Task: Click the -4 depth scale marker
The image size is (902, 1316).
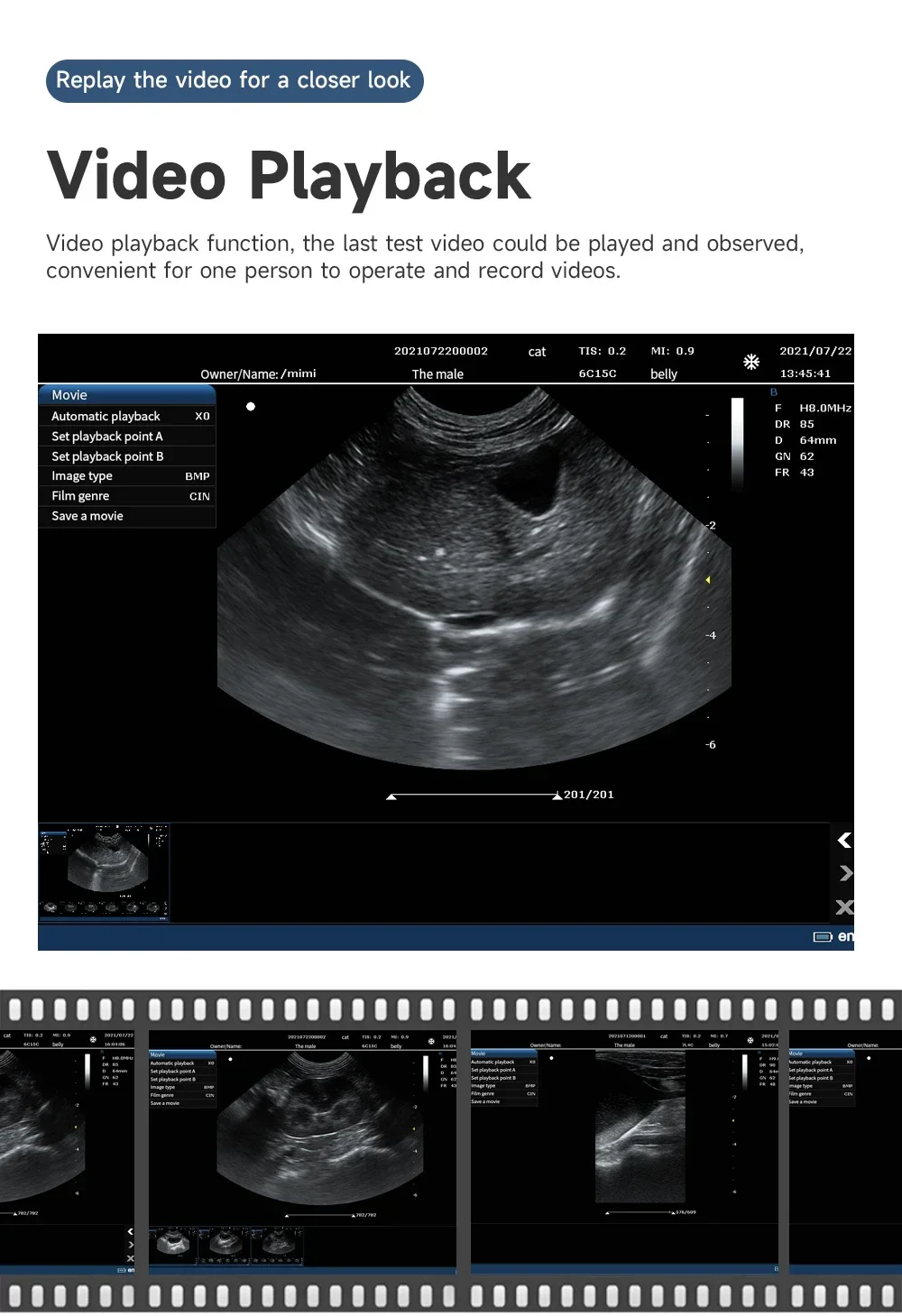Action: point(711,635)
